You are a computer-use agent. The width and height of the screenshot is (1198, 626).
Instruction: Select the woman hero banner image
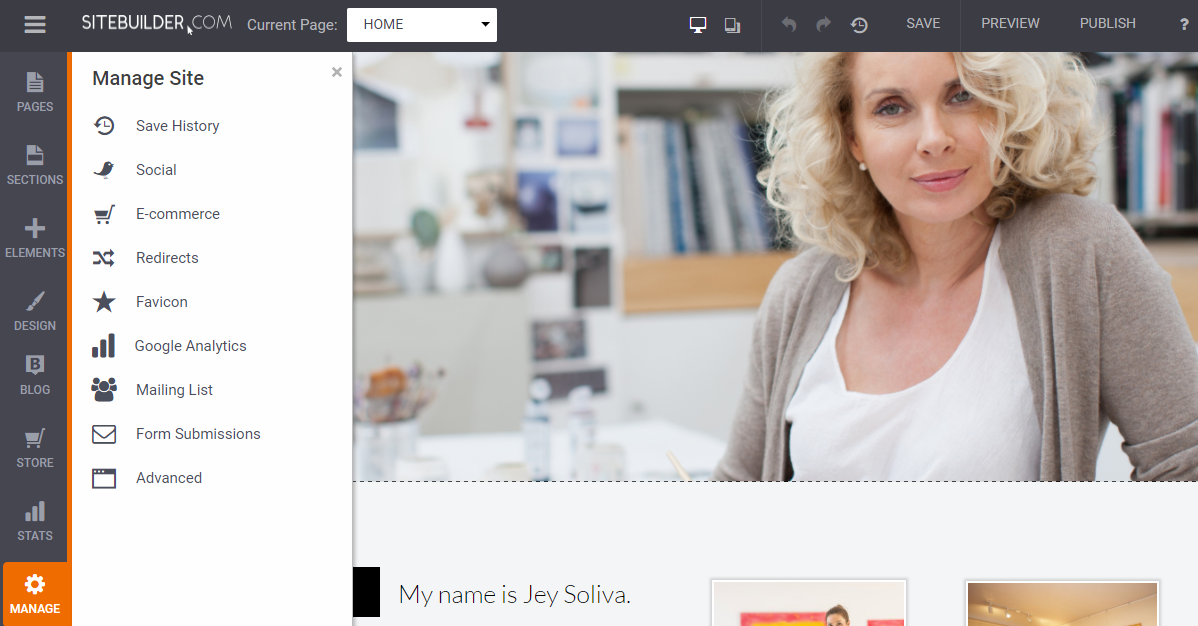click(775, 266)
